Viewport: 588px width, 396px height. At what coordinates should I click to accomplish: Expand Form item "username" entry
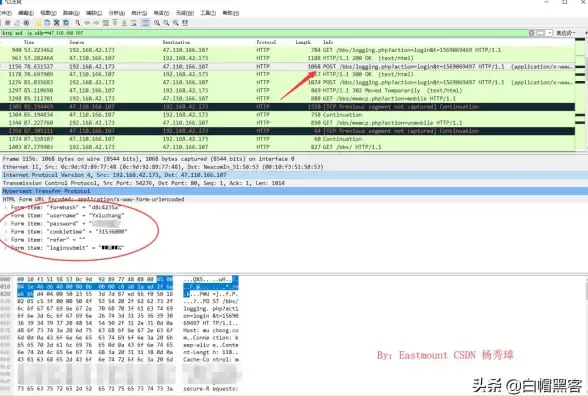click(6, 216)
